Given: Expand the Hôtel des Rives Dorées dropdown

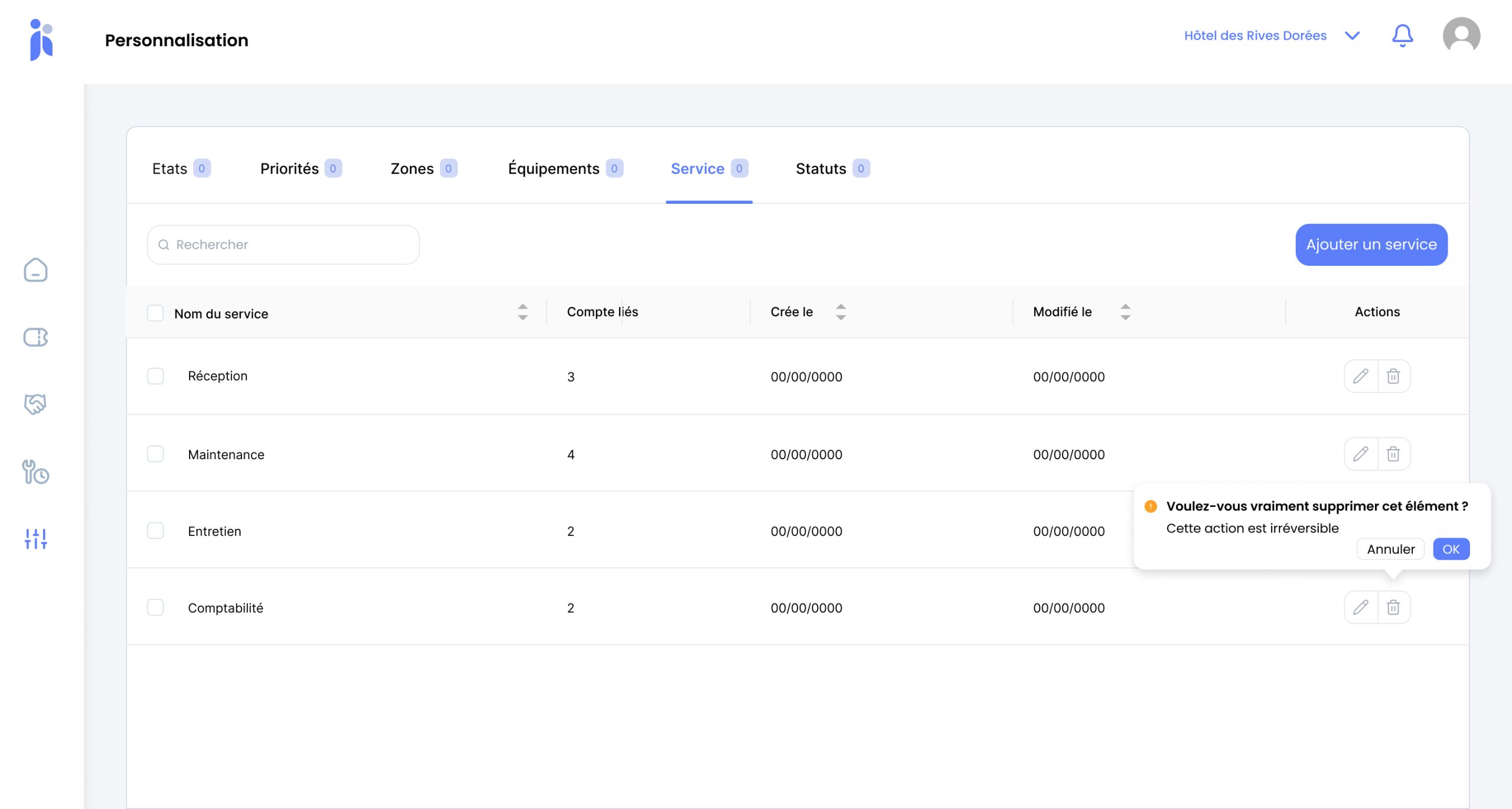Looking at the screenshot, I should coord(1352,36).
